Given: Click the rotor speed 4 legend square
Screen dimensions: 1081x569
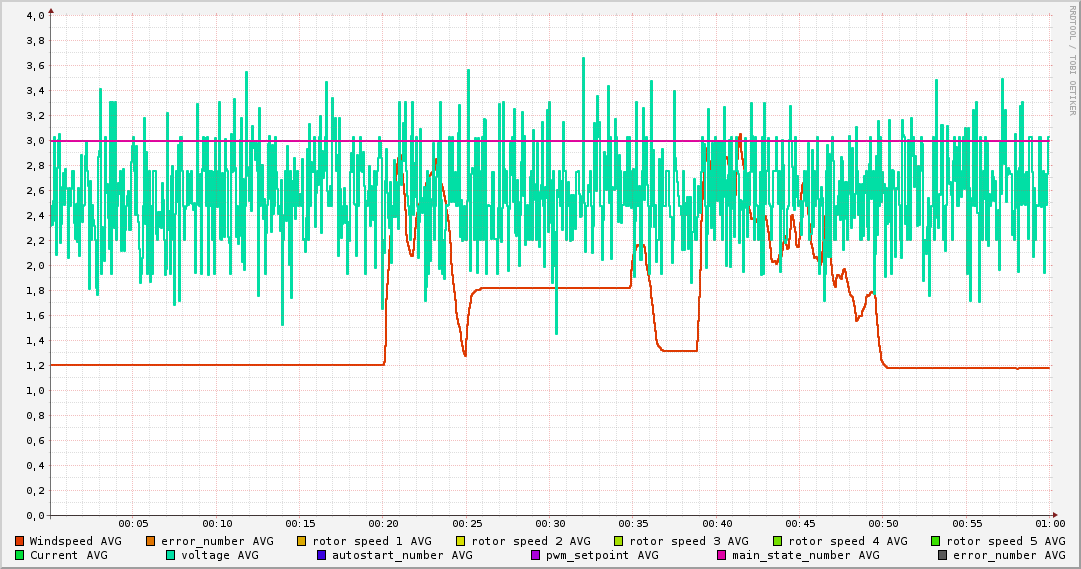Looking at the screenshot, I should [x=778, y=541].
